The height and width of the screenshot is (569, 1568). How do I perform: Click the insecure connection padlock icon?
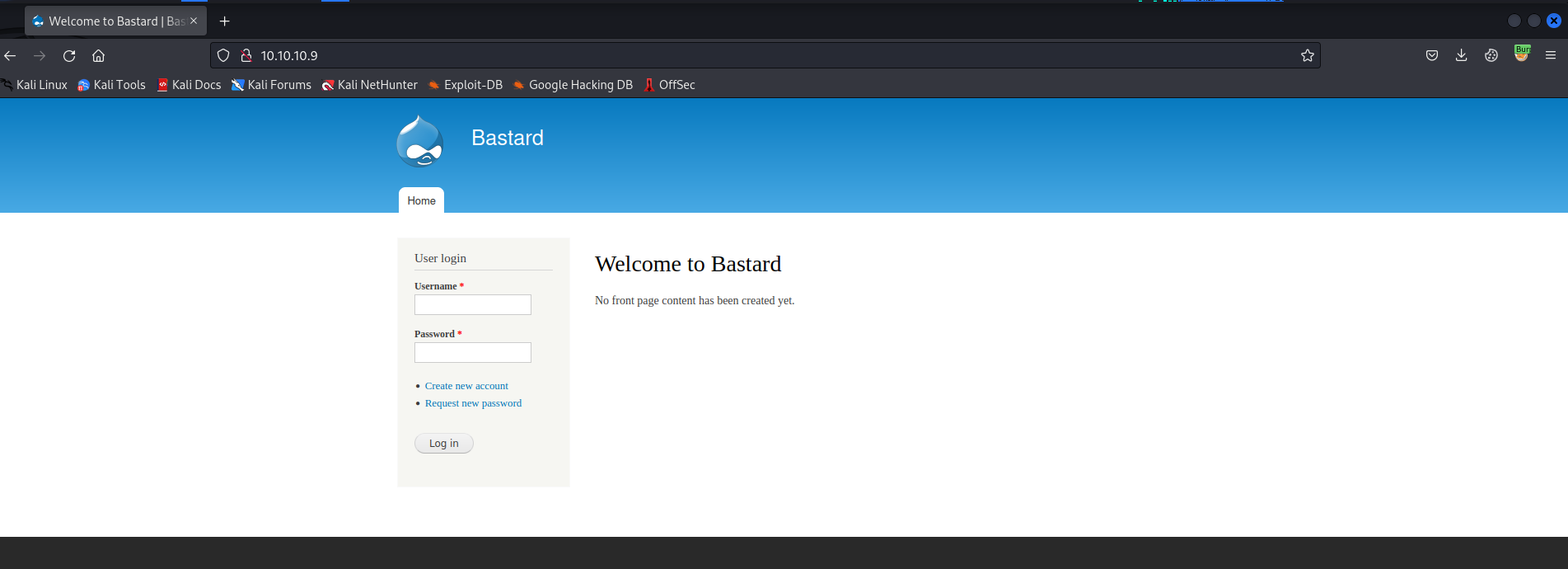pos(246,55)
